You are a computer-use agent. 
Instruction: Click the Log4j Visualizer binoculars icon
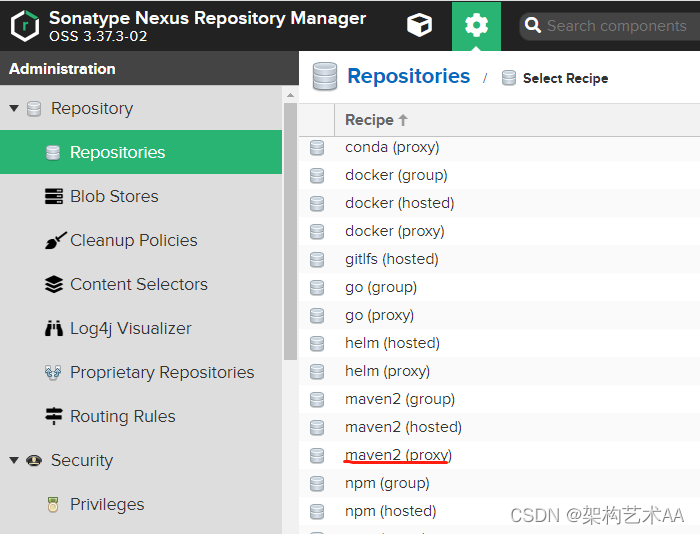tap(54, 328)
